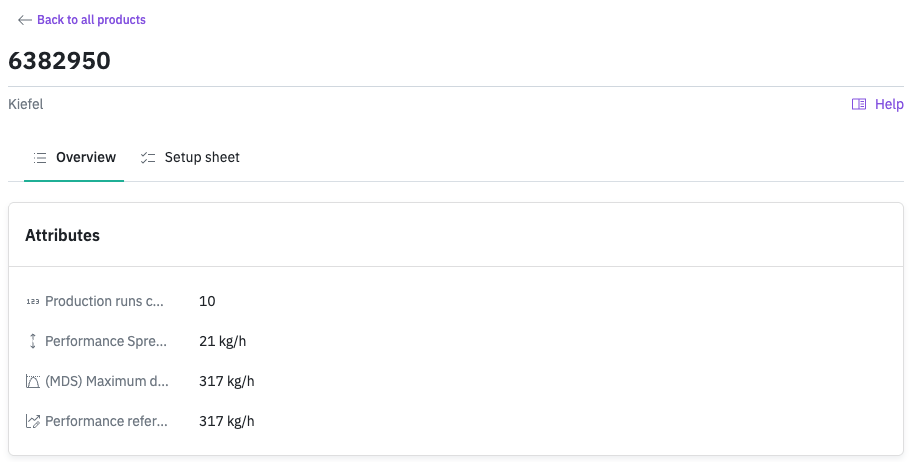Click the Kiefel subtitle text
This screenshot has height=462, width=919.
[x=26, y=104]
